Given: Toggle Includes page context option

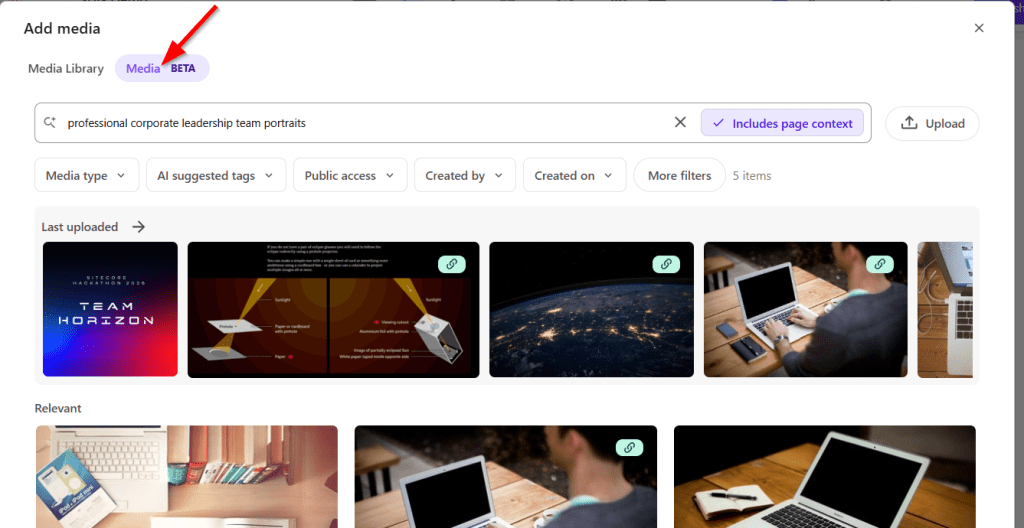Looking at the screenshot, I should (782, 123).
